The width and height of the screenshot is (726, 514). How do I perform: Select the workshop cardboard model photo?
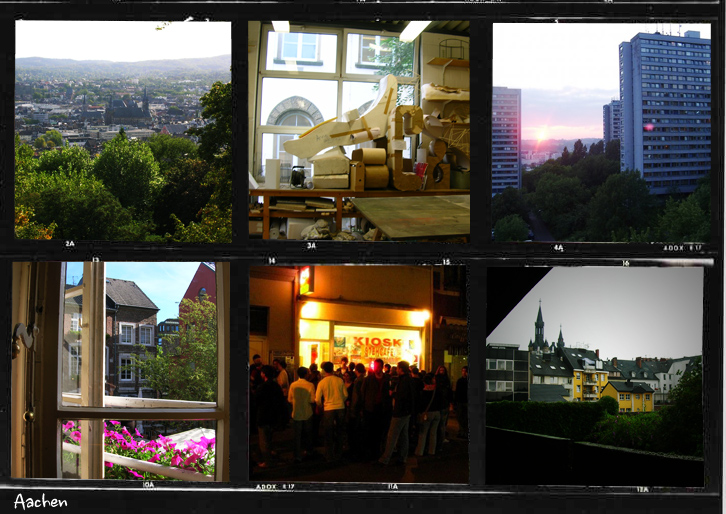click(359, 130)
